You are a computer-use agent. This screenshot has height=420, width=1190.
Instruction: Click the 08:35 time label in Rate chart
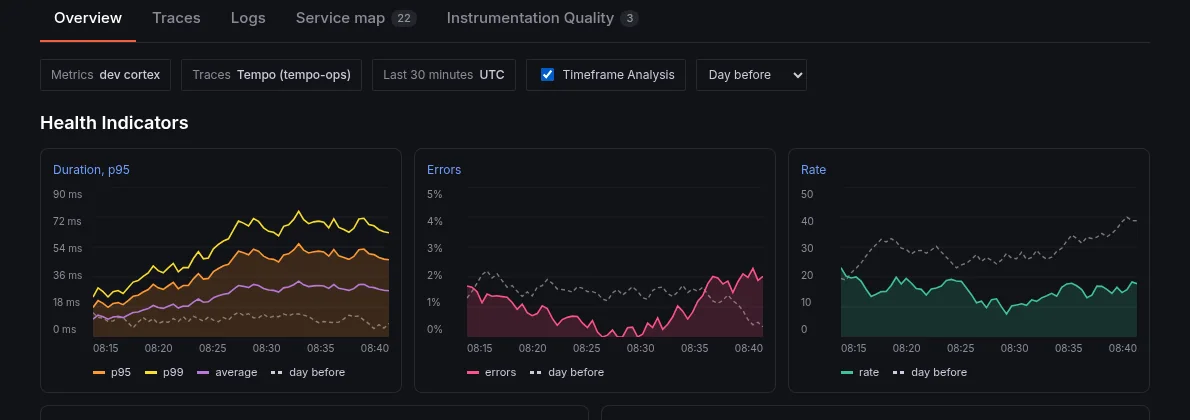pos(1069,349)
